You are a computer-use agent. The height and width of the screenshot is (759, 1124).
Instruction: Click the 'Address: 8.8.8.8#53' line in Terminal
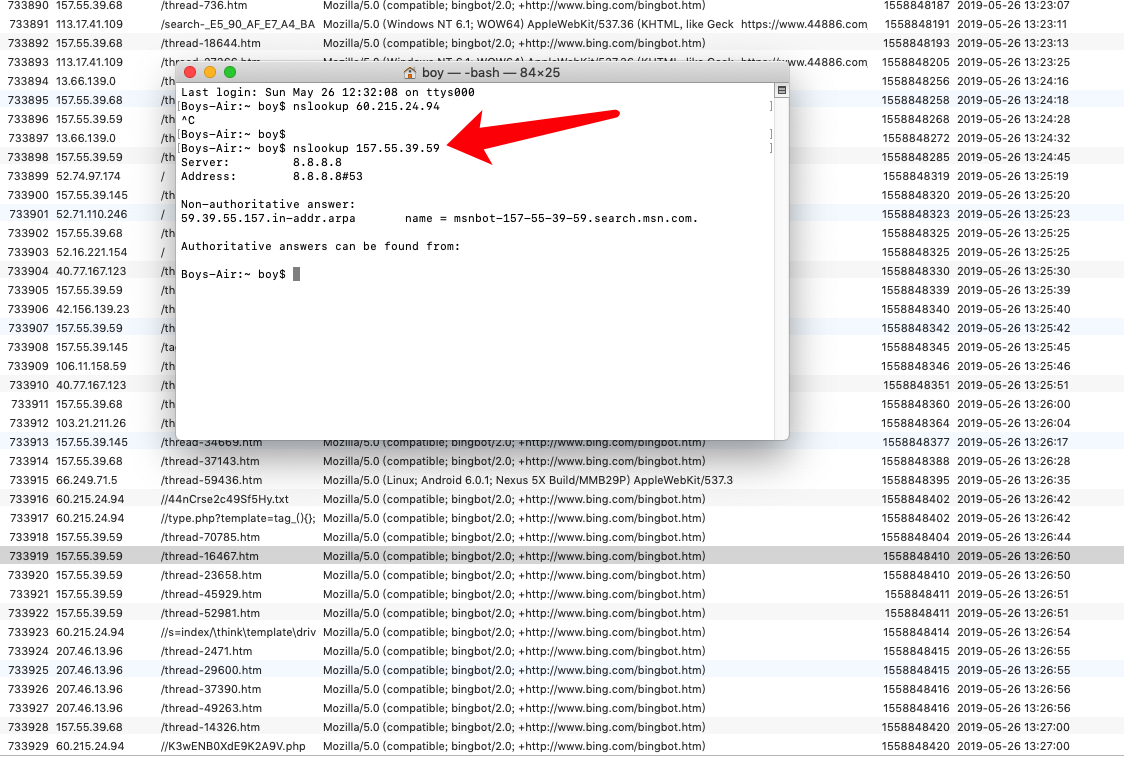272,176
